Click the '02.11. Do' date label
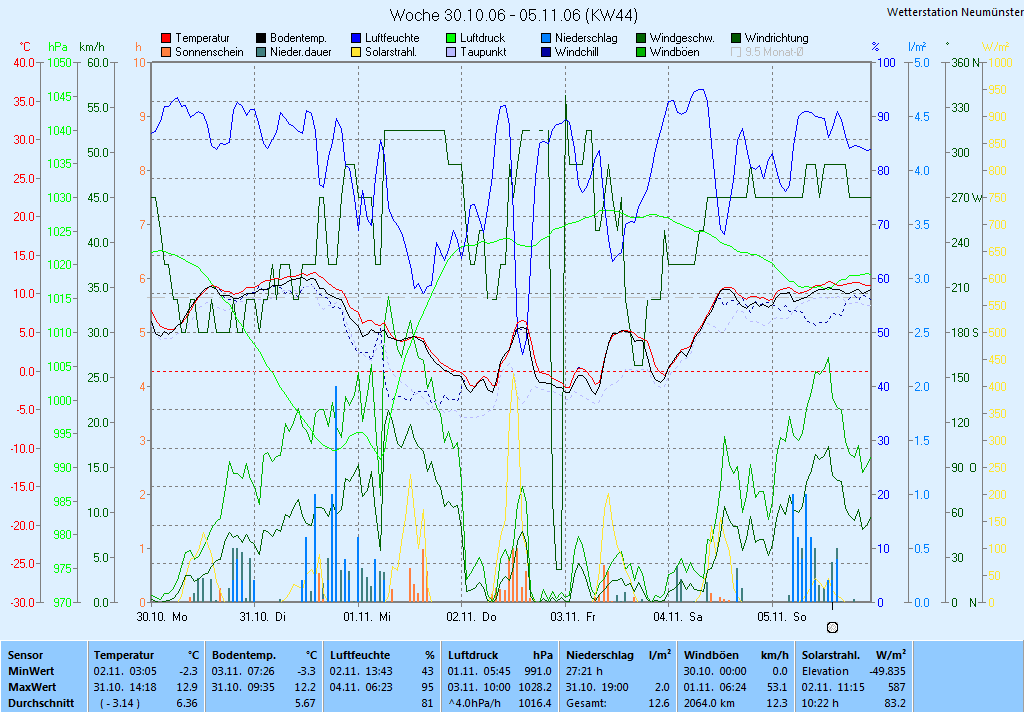The height and width of the screenshot is (712, 1024). pyautogui.click(x=472, y=617)
